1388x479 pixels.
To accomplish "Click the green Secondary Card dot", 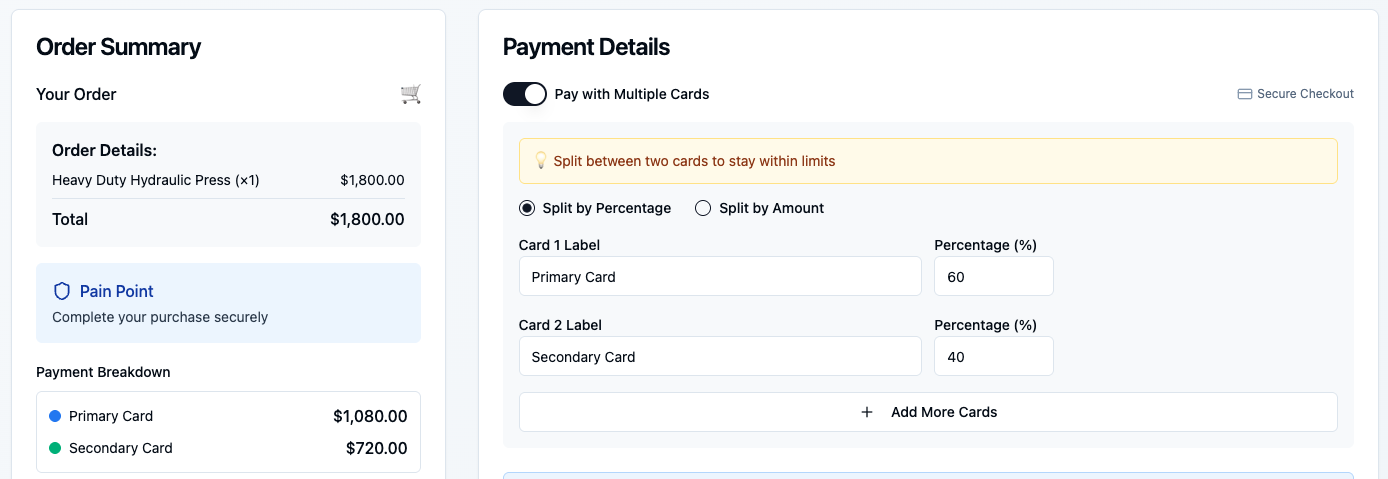I will coord(55,448).
